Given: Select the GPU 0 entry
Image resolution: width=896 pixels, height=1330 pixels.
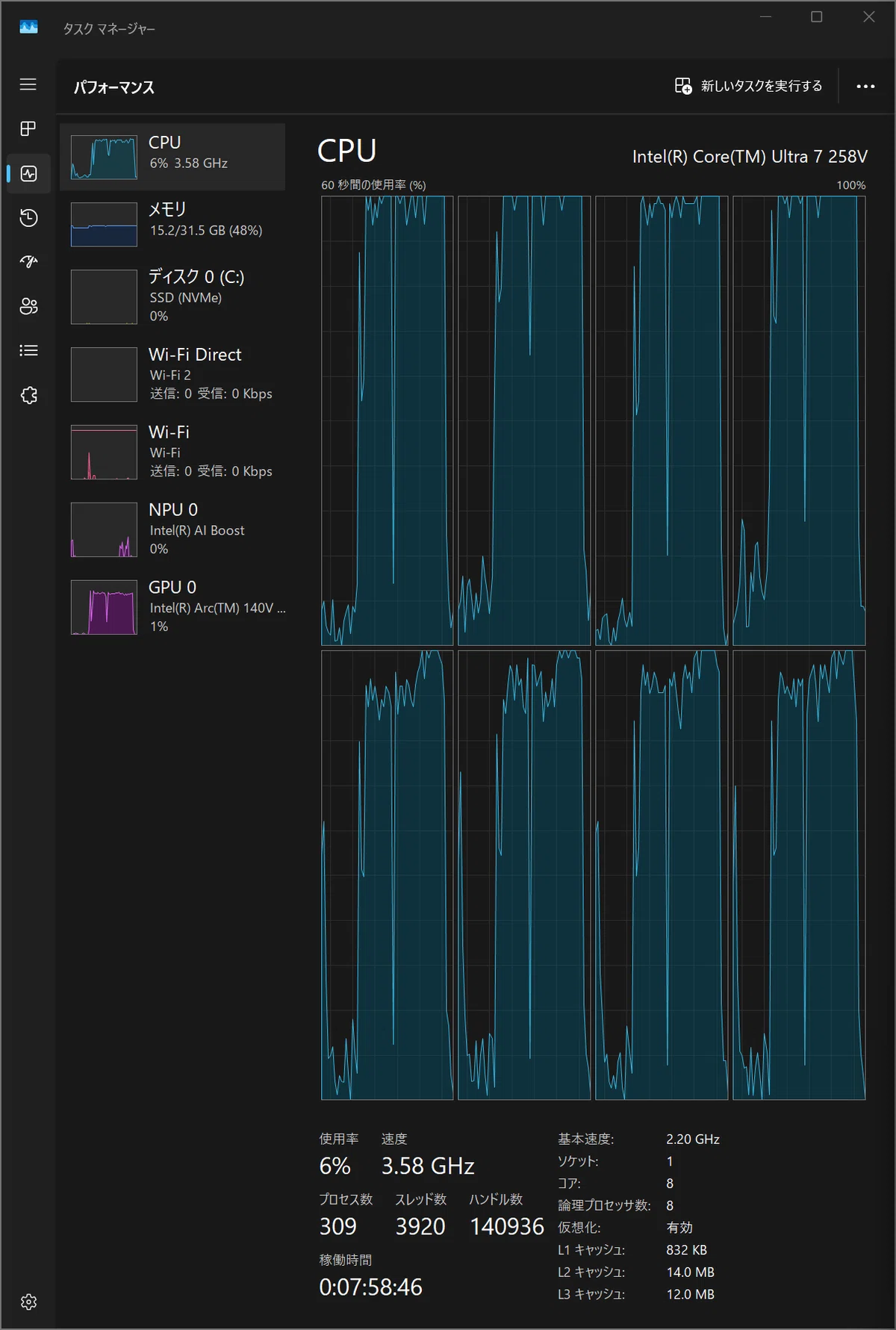Looking at the screenshot, I should coord(172,606).
